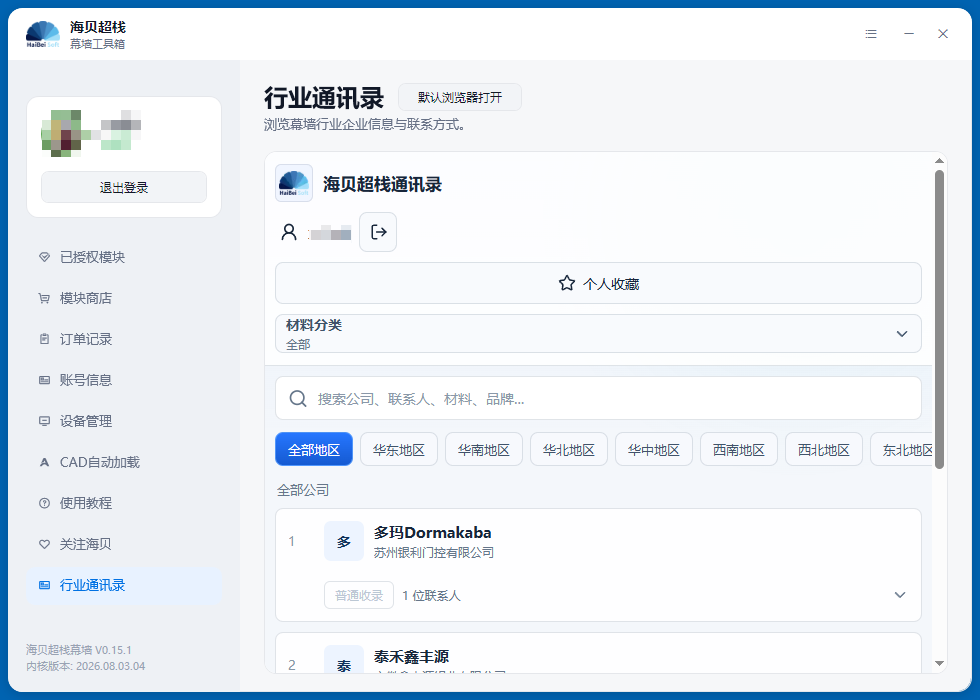Click 内核版本: 2026.08.03.04 text
Image resolution: width=980 pixels, height=700 pixels.
(x=86, y=666)
